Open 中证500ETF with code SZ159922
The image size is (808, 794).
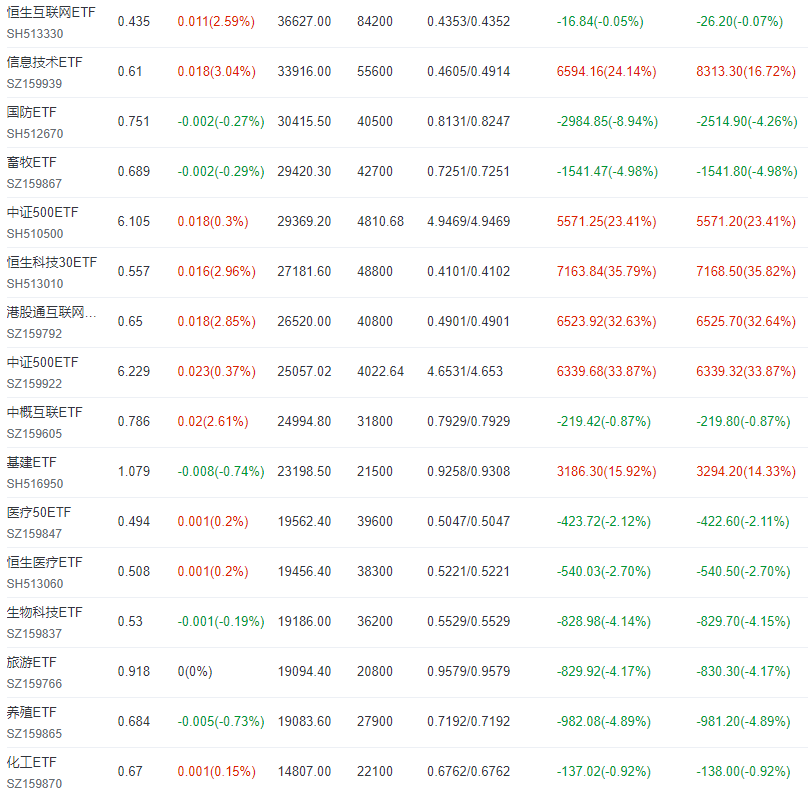click(x=42, y=362)
